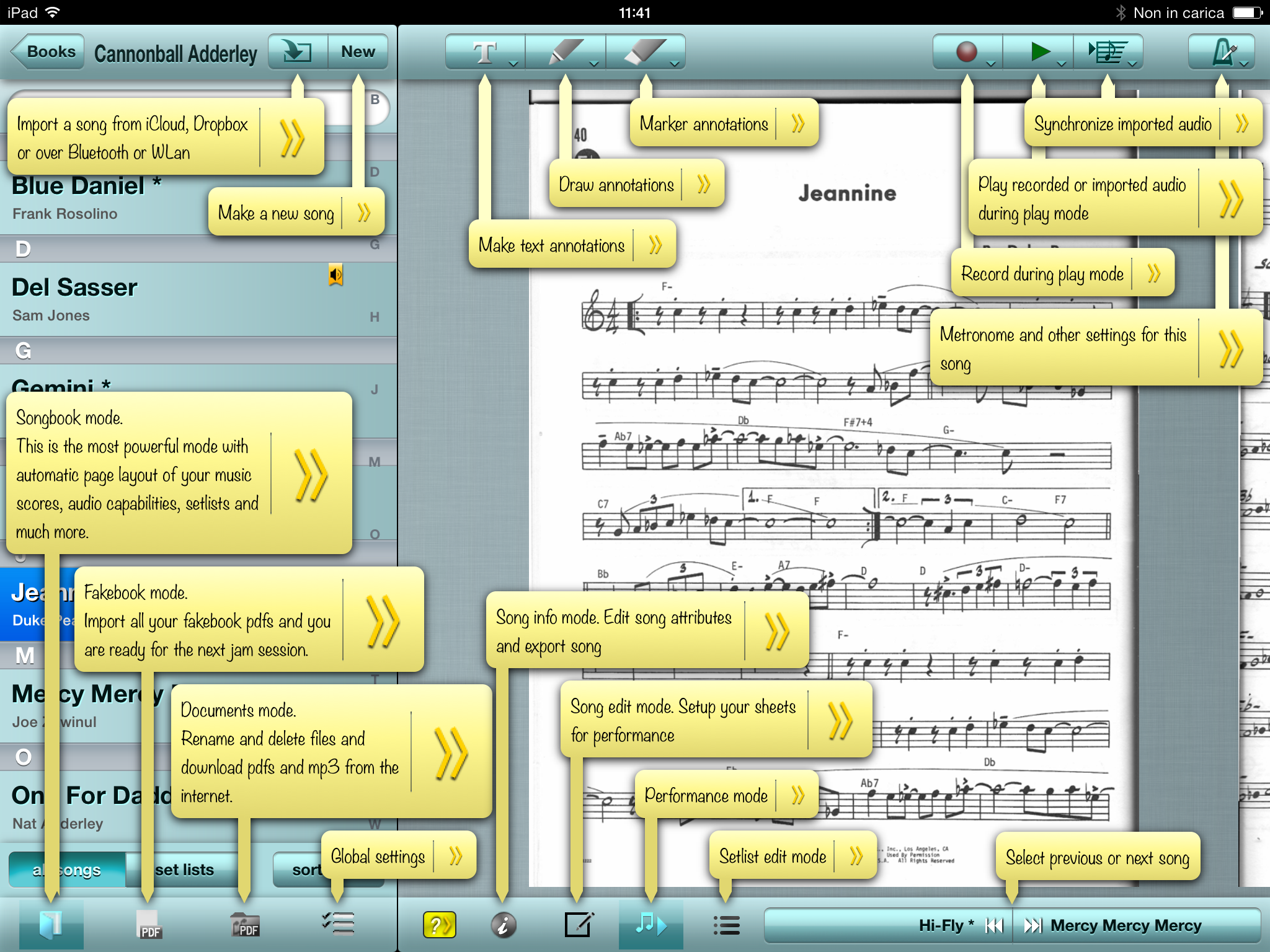The height and width of the screenshot is (952, 1270).
Task: Open more on Synchronize imported audio tip
Action: (1241, 123)
